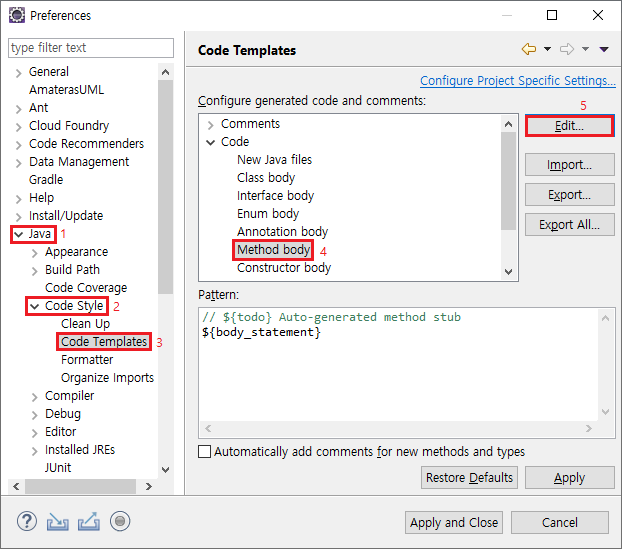Click Restore Defaults button
The height and width of the screenshot is (549, 622).
469,478
